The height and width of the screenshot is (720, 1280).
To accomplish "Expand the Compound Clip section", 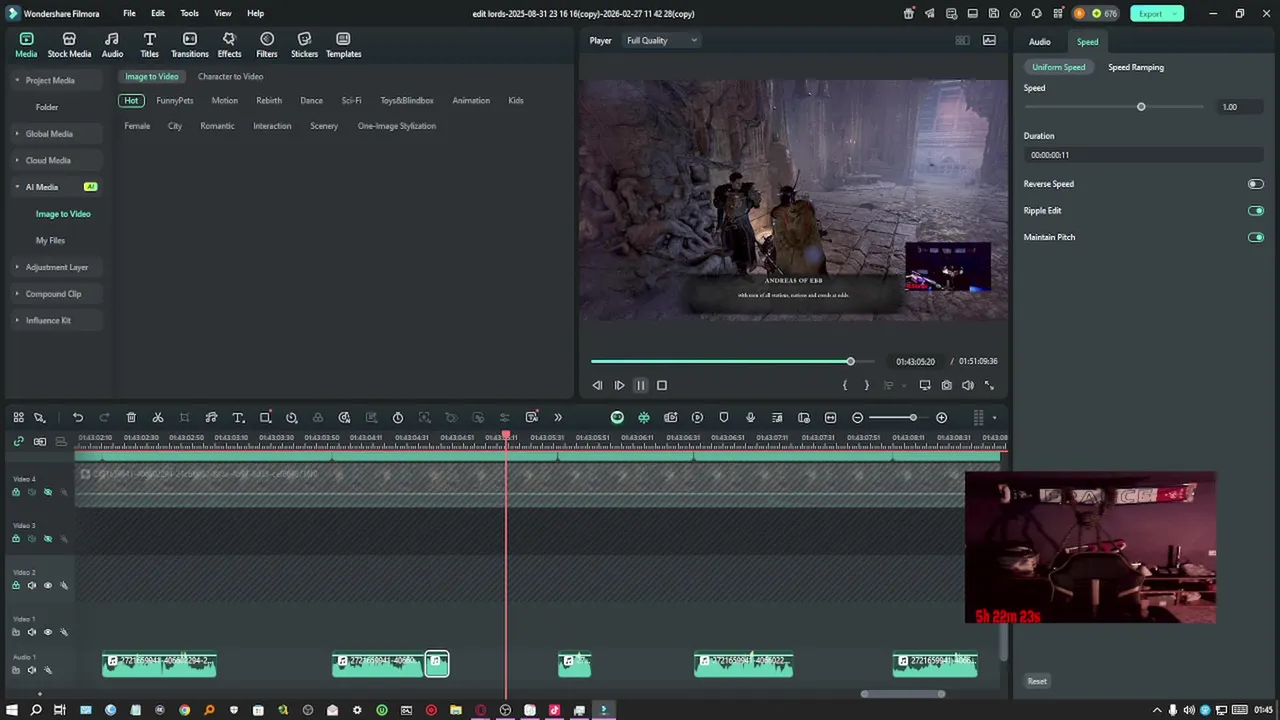I will [17, 294].
